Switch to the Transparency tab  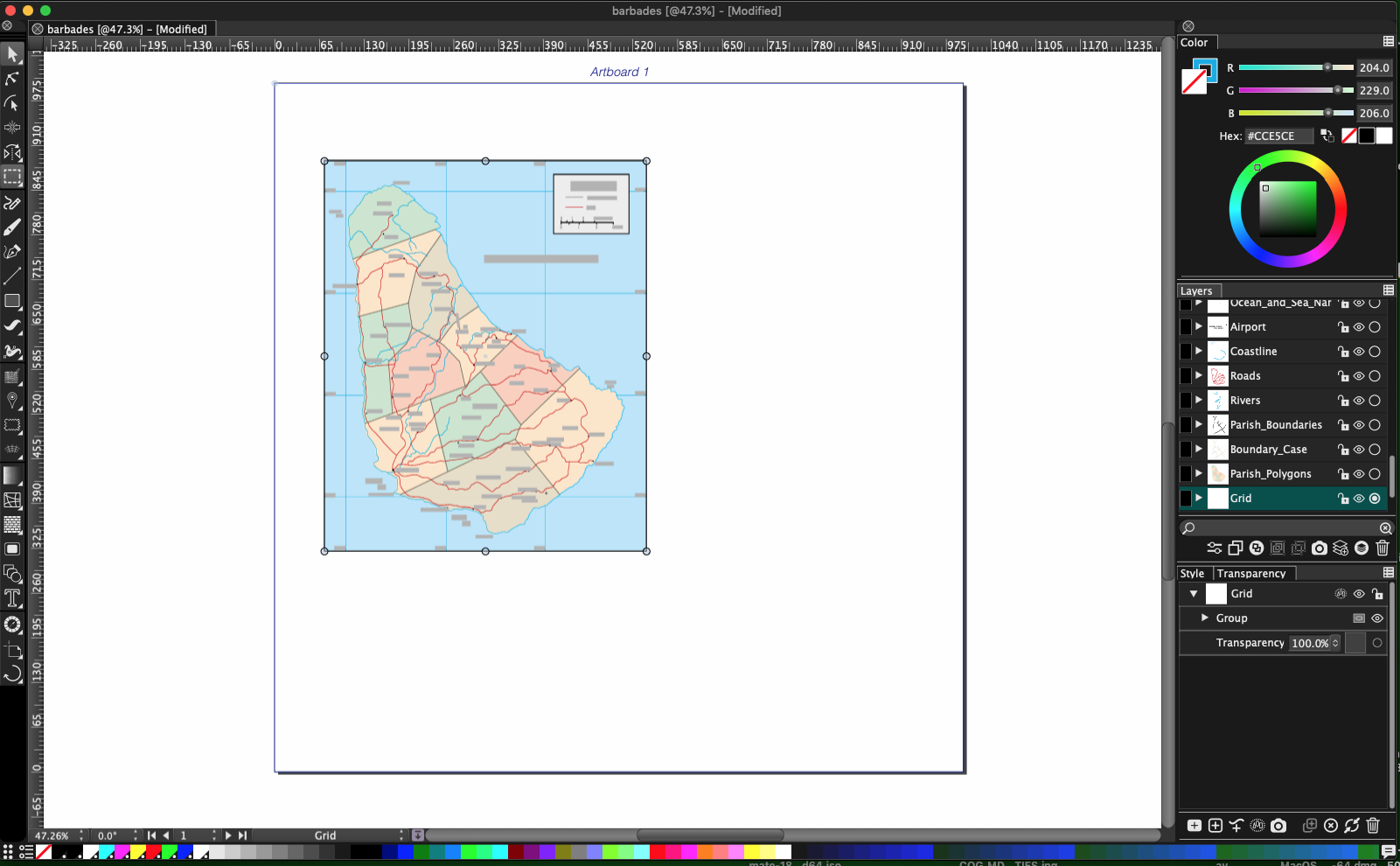[x=1252, y=573]
